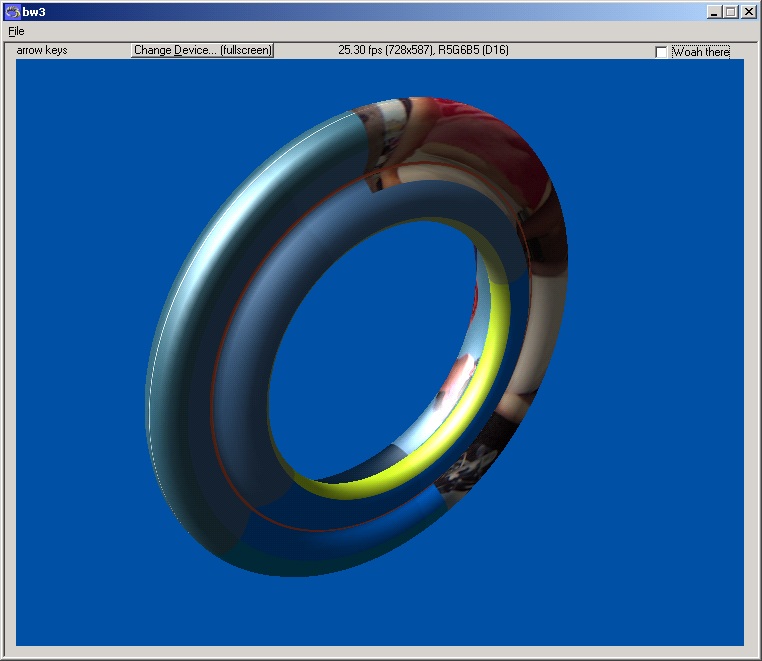Maximize the bw3 window
This screenshot has width=762, height=661.
[x=730, y=12]
